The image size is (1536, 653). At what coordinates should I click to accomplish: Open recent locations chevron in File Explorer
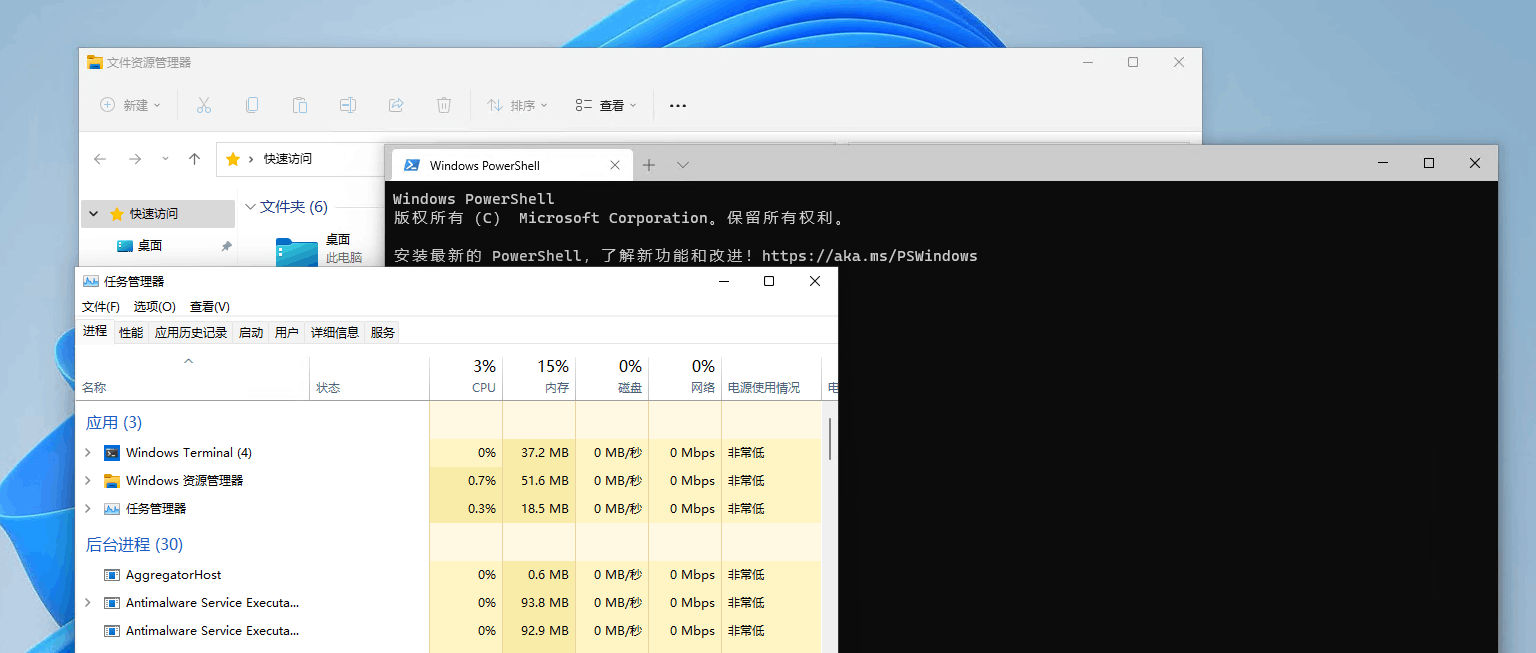pyautogui.click(x=165, y=159)
